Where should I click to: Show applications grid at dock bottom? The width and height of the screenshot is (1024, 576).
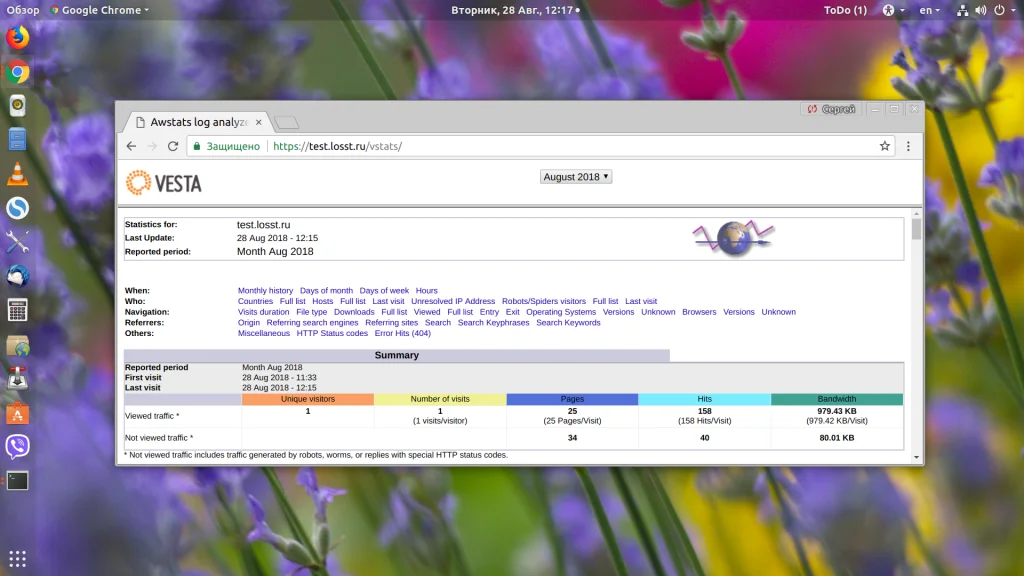[17, 558]
